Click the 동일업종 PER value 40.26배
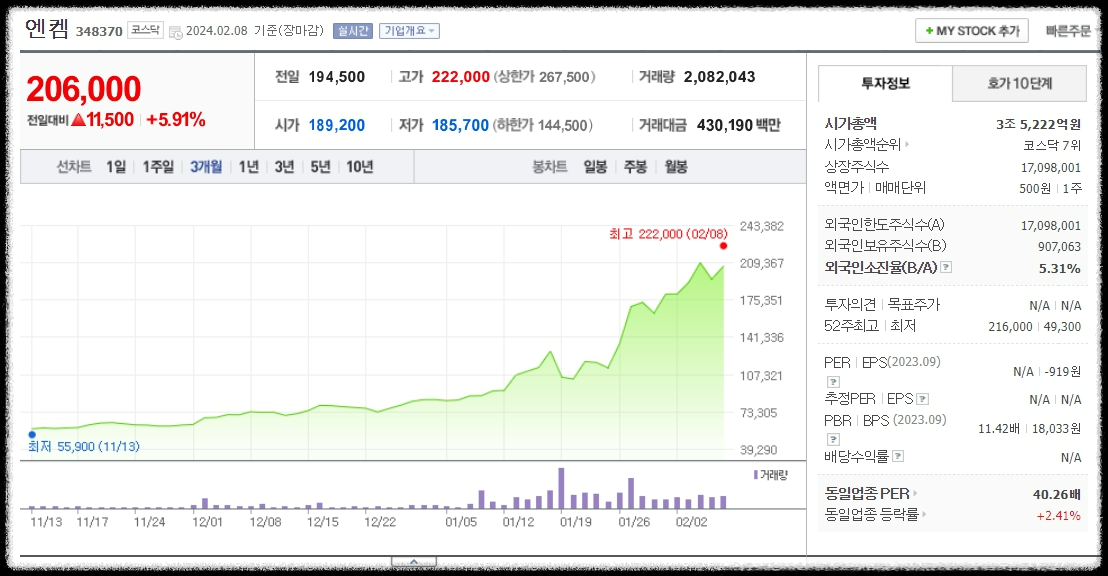The width and height of the screenshot is (1108, 576). [x=1056, y=494]
